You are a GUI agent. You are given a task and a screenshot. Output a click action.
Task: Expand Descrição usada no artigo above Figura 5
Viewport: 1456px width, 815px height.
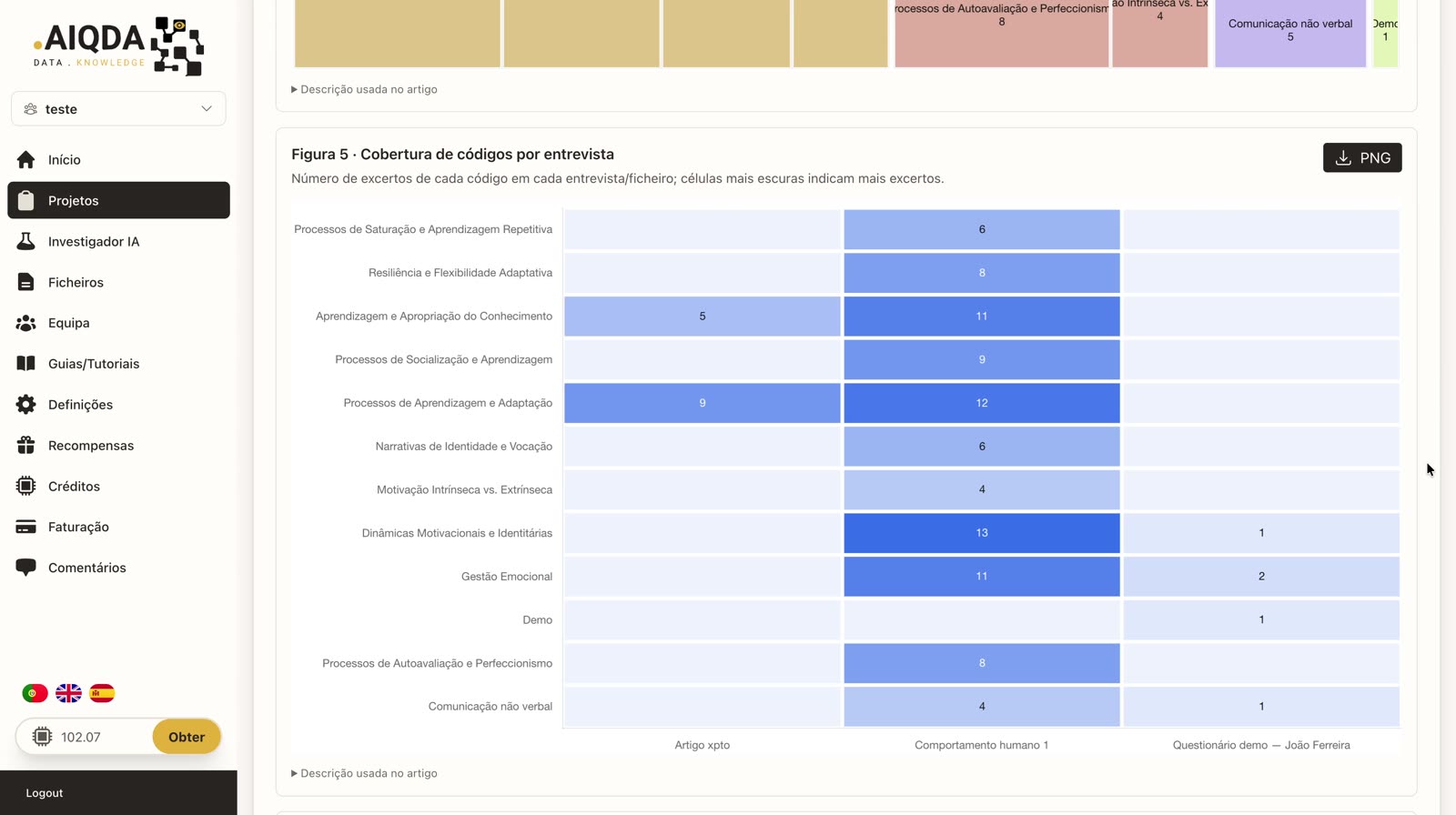(364, 89)
